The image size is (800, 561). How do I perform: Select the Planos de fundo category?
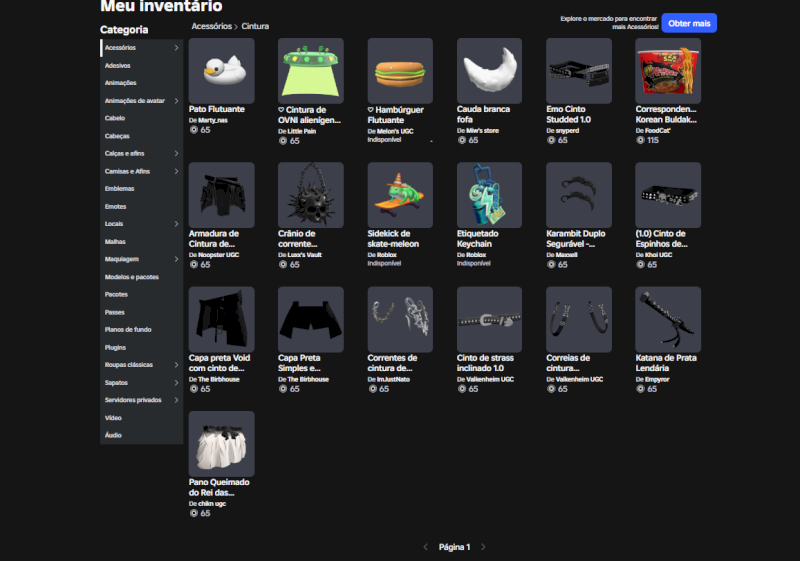tap(141, 329)
